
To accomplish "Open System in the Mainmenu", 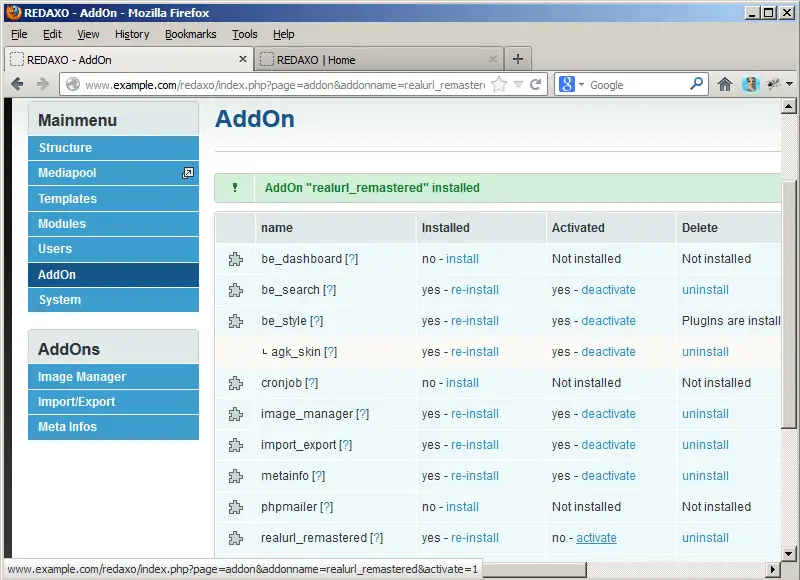I will (x=113, y=300).
